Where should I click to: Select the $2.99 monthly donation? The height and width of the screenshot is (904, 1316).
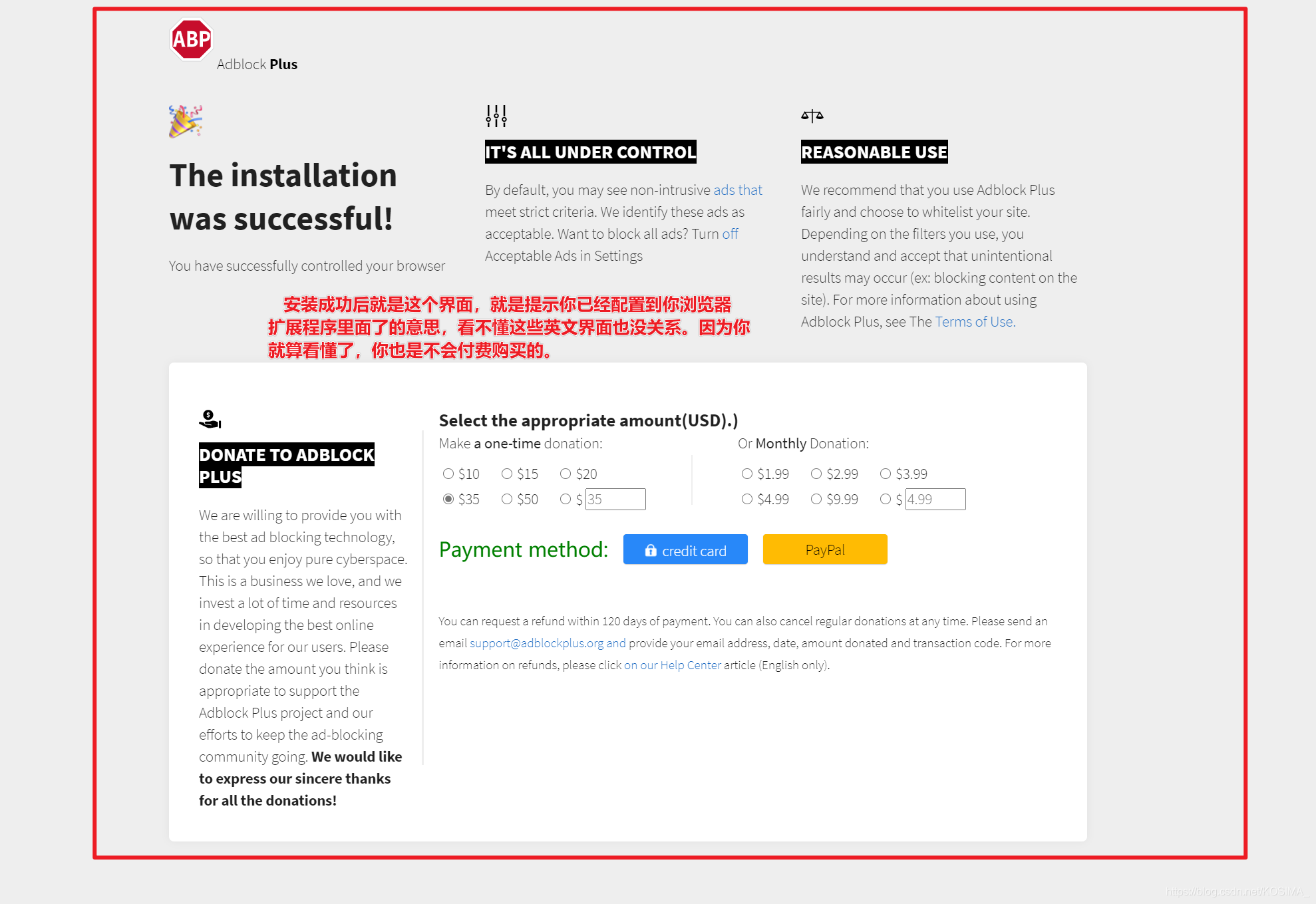(816, 474)
